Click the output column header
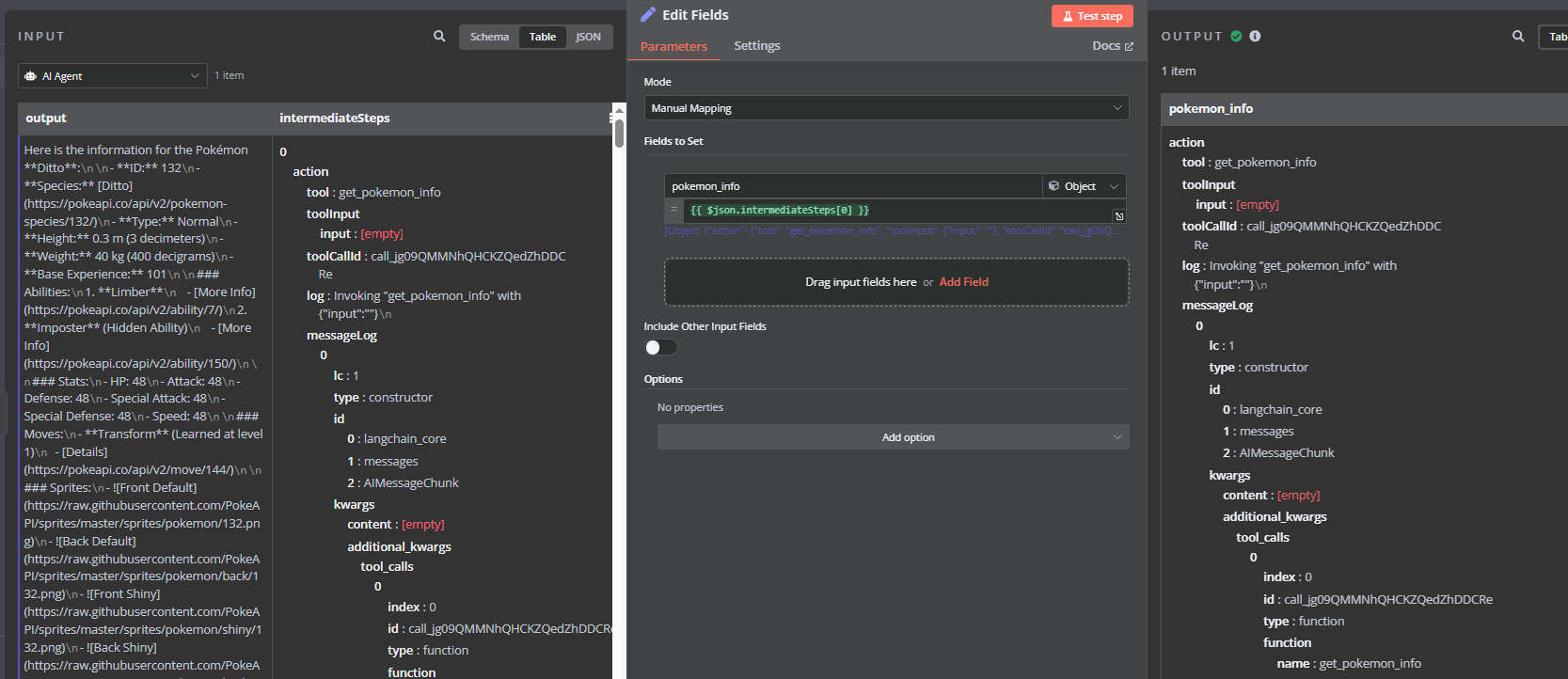This screenshot has height=679, width=1568. [x=146, y=118]
